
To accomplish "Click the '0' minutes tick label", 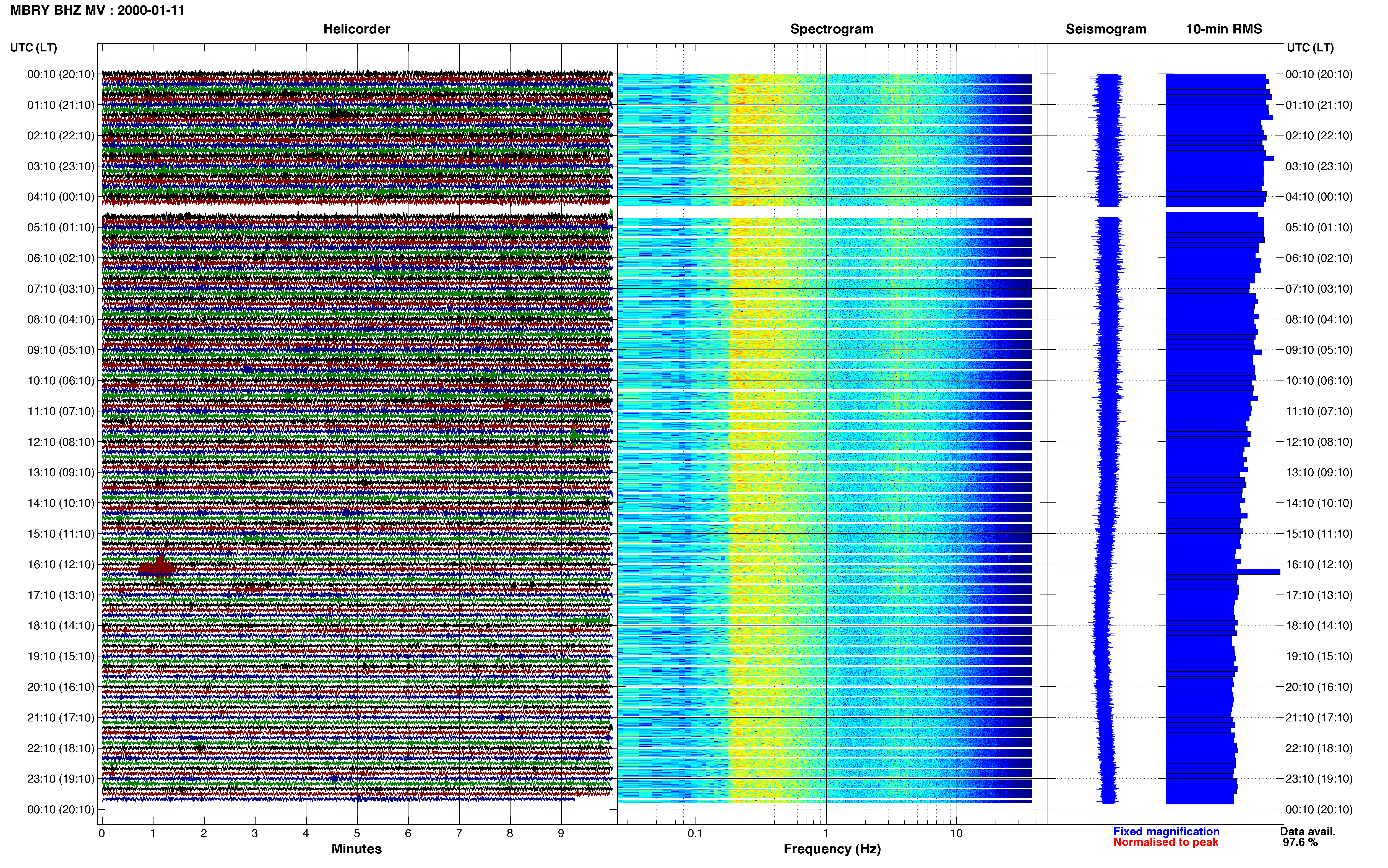I will (x=101, y=833).
